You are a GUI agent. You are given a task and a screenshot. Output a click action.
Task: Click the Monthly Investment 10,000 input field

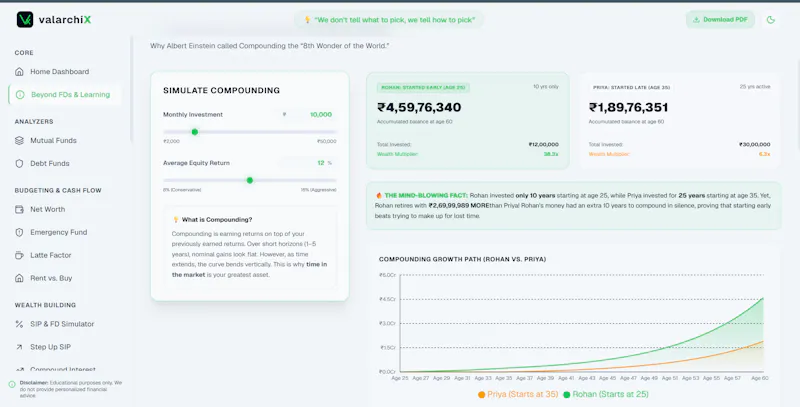309,115
